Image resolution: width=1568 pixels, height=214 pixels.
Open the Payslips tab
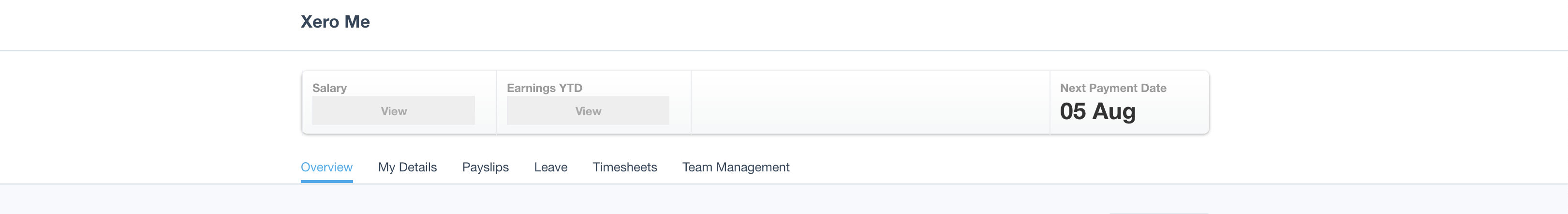coord(485,167)
